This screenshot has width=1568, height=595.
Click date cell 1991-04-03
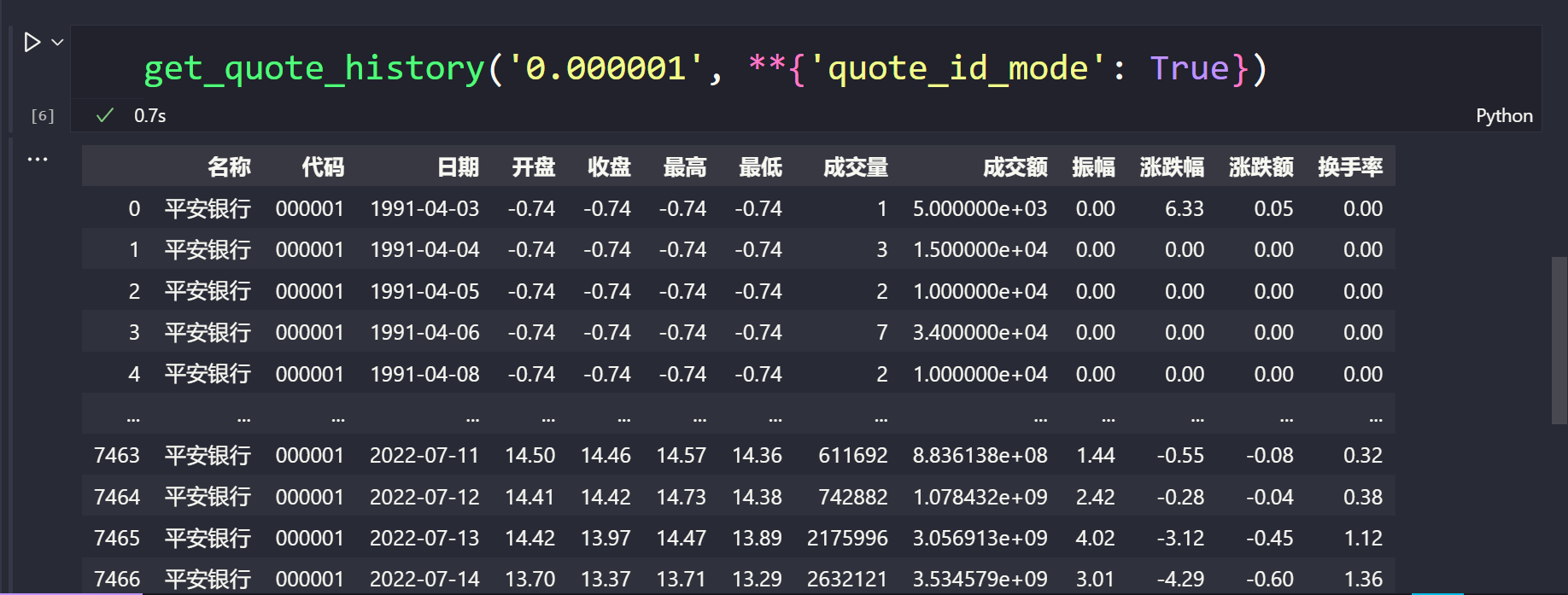click(424, 209)
